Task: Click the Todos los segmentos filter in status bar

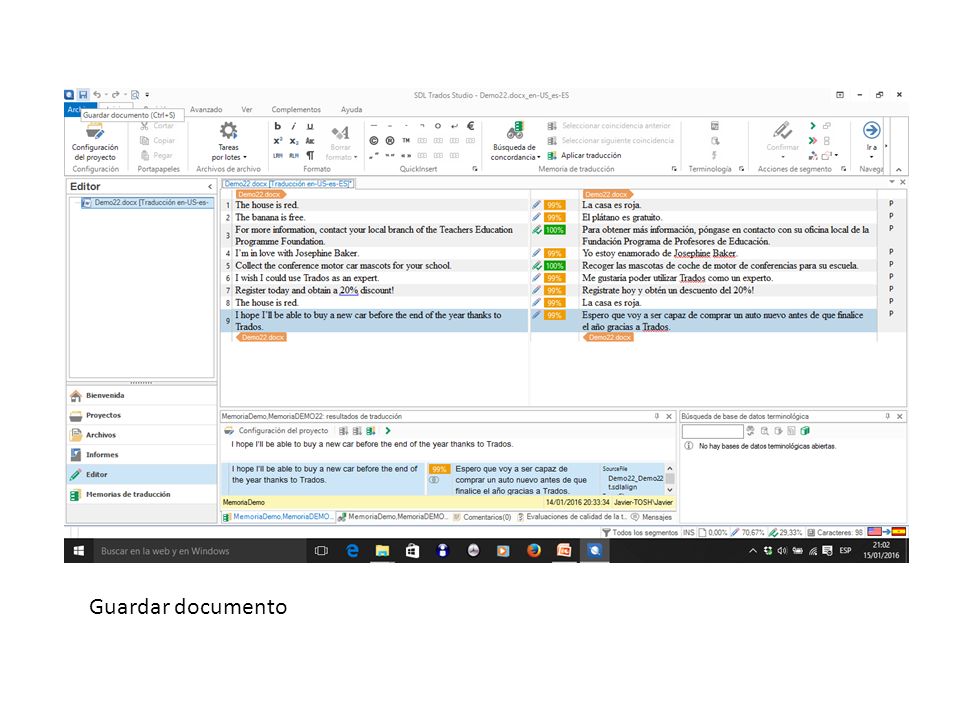Action: [640, 533]
